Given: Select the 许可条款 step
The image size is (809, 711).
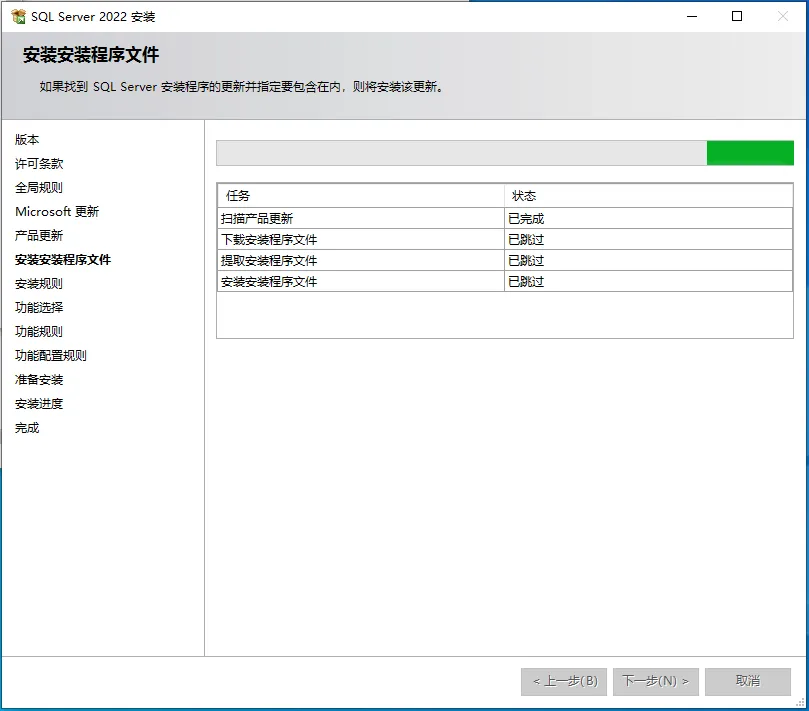Looking at the screenshot, I should click(x=39, y=164).
